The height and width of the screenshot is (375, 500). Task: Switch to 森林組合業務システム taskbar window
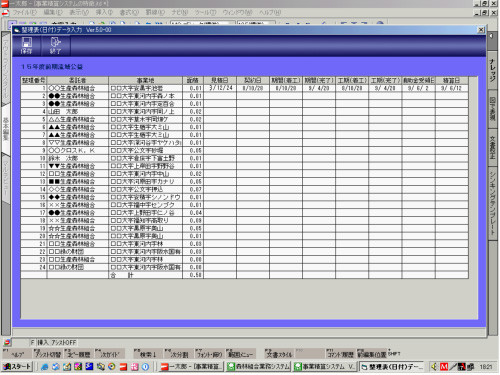coord(258,367)
